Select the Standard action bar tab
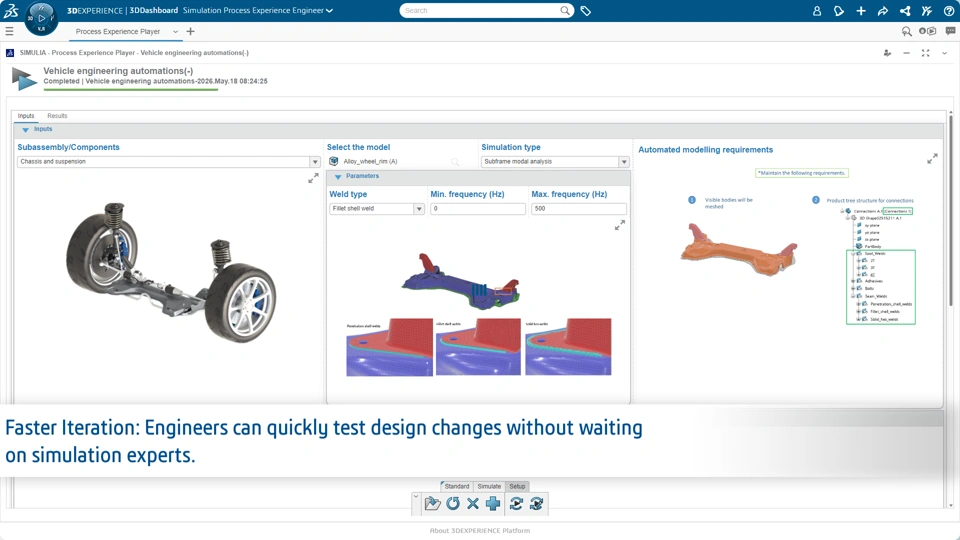960x540 pixels. 457,486
